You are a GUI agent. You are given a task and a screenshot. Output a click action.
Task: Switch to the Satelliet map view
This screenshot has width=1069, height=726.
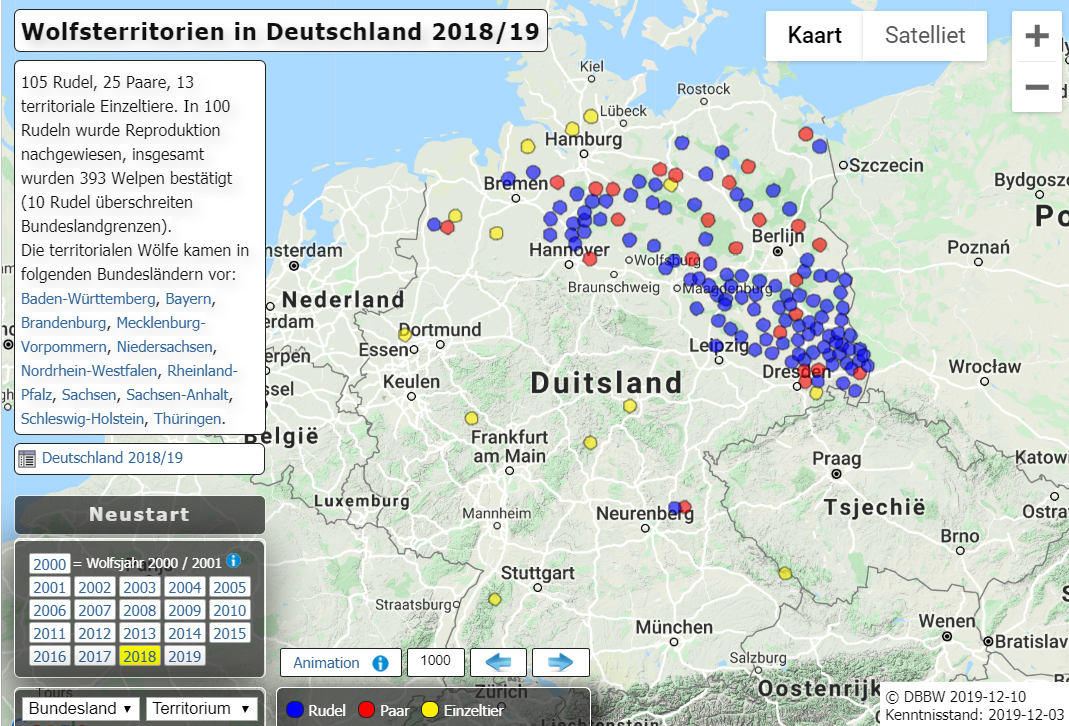[923, 35]
